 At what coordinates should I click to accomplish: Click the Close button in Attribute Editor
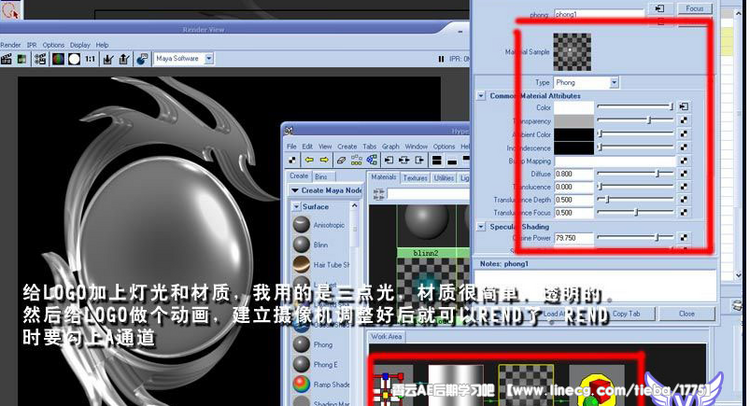pyautogui.click(x=686, y=314)
